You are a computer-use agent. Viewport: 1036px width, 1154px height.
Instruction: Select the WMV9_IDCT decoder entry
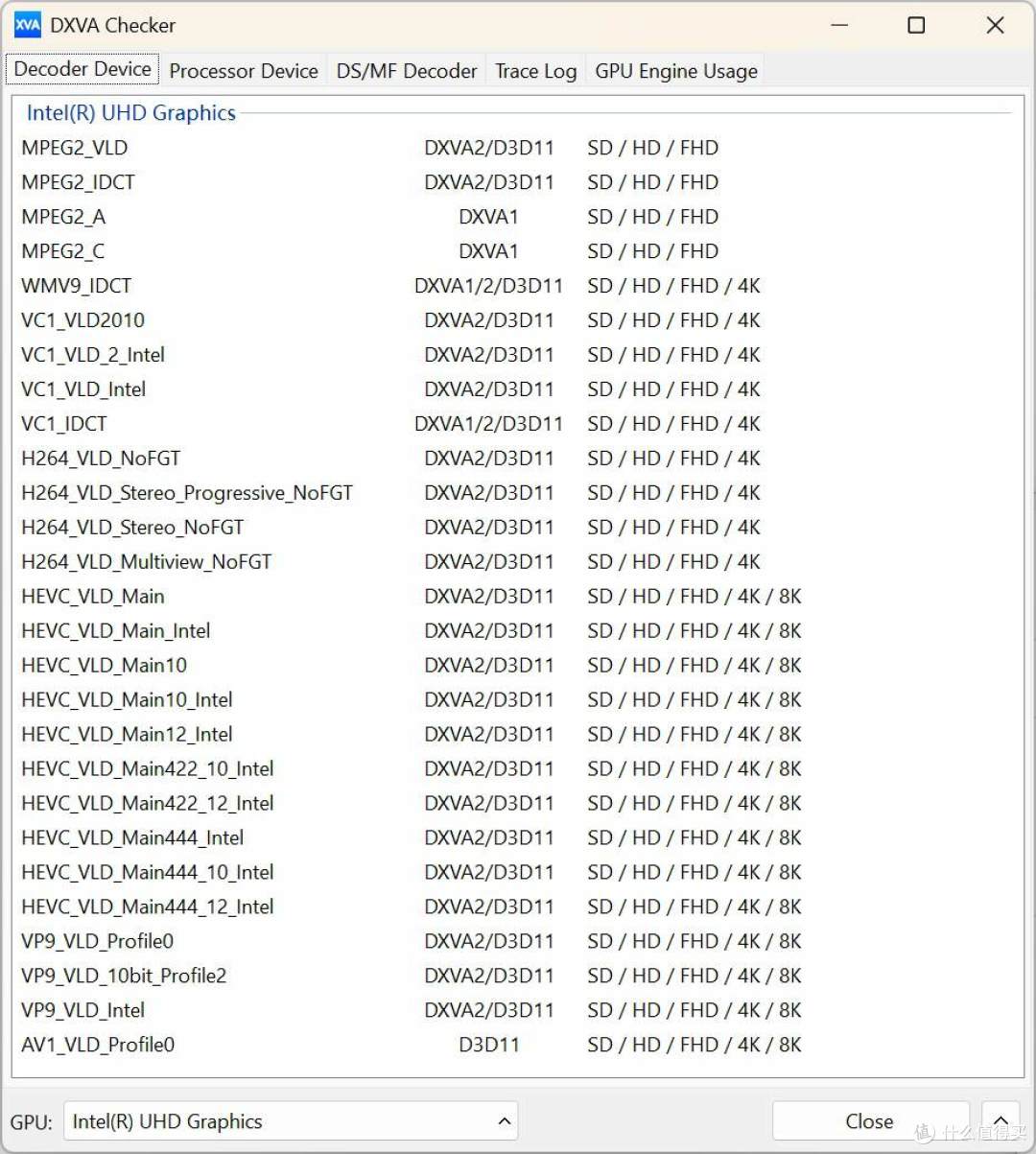tap(516, 286)
